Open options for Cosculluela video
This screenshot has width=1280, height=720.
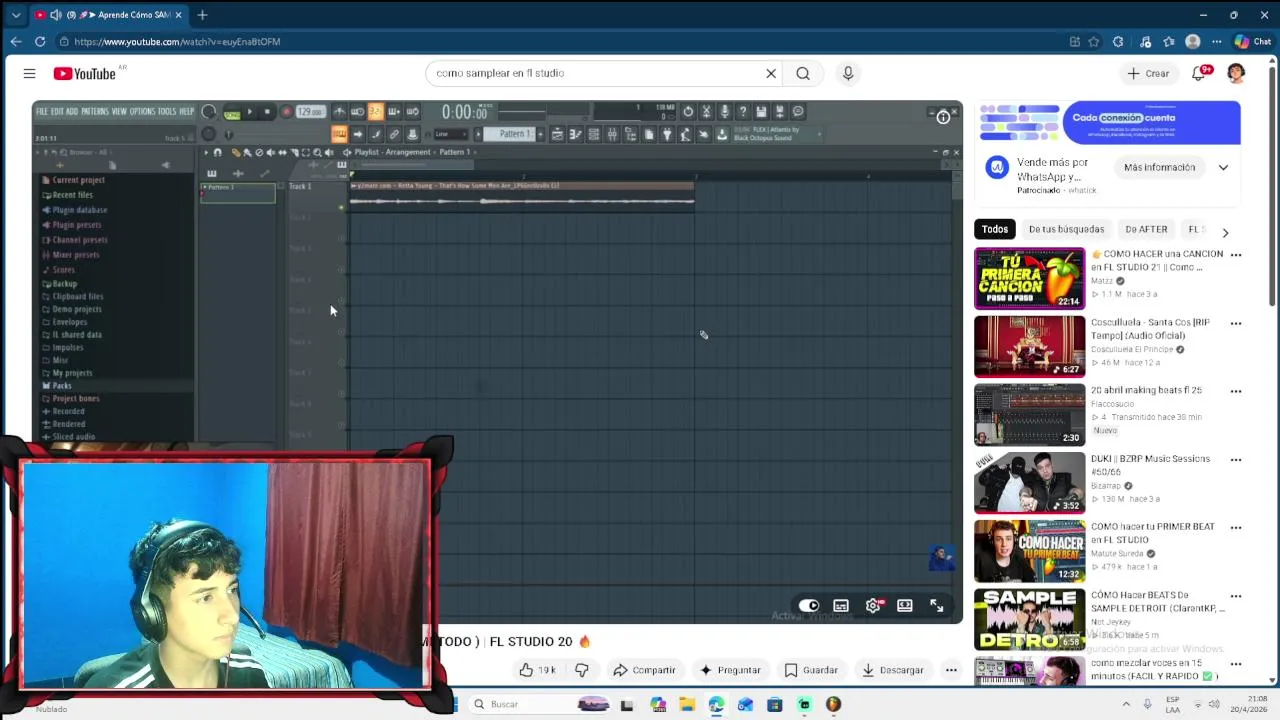pos(1236,323)
